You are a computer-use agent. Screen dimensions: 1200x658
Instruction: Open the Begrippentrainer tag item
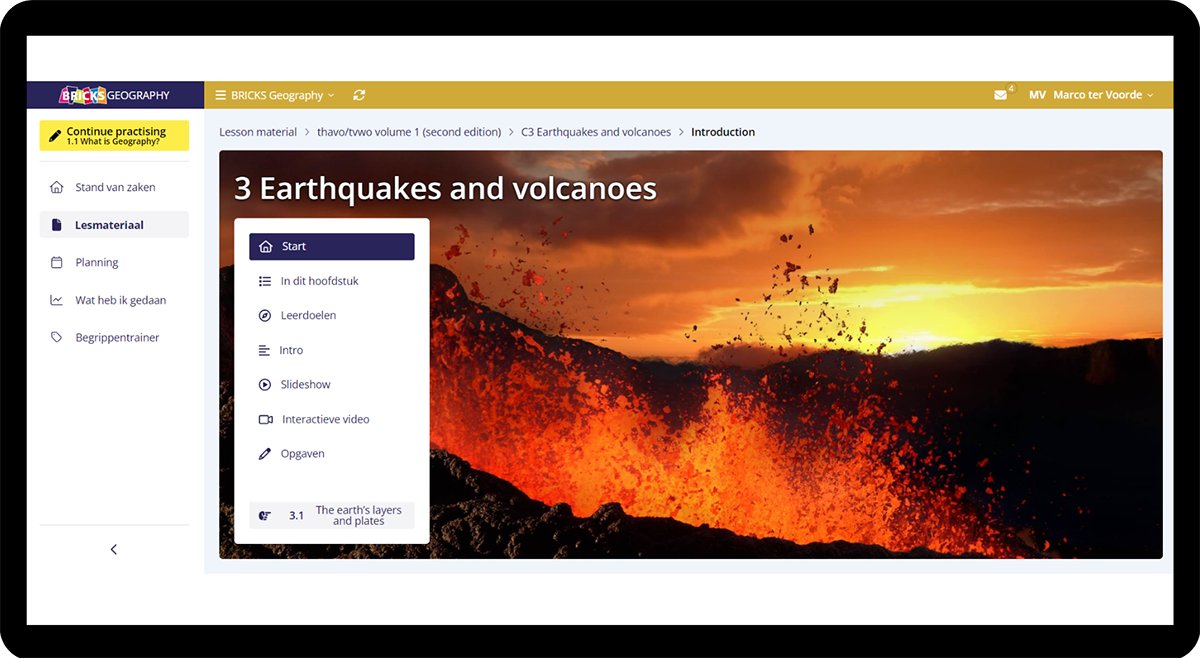pos(116,338)
